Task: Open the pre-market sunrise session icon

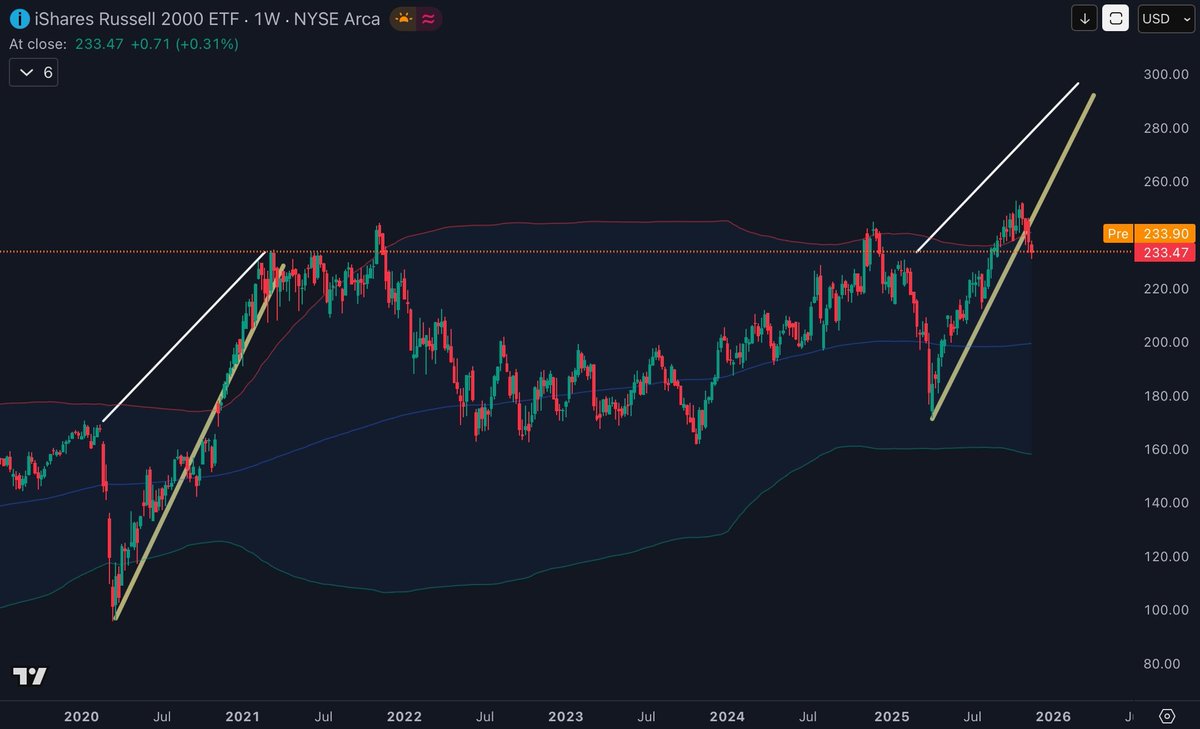Action: 401,18
